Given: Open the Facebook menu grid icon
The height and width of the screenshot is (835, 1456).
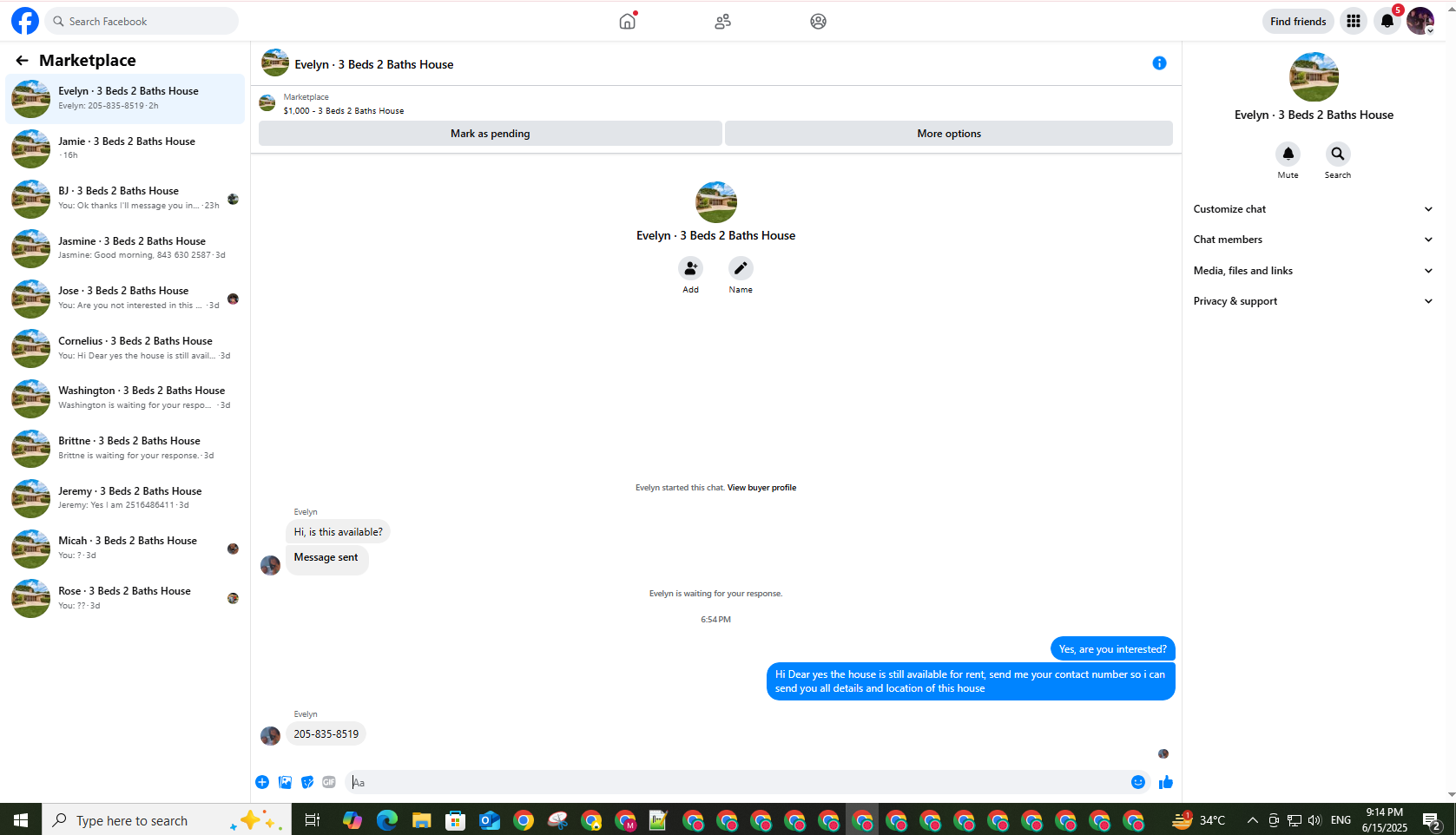Looking at the screenshot, I should tap(1354, 21).
